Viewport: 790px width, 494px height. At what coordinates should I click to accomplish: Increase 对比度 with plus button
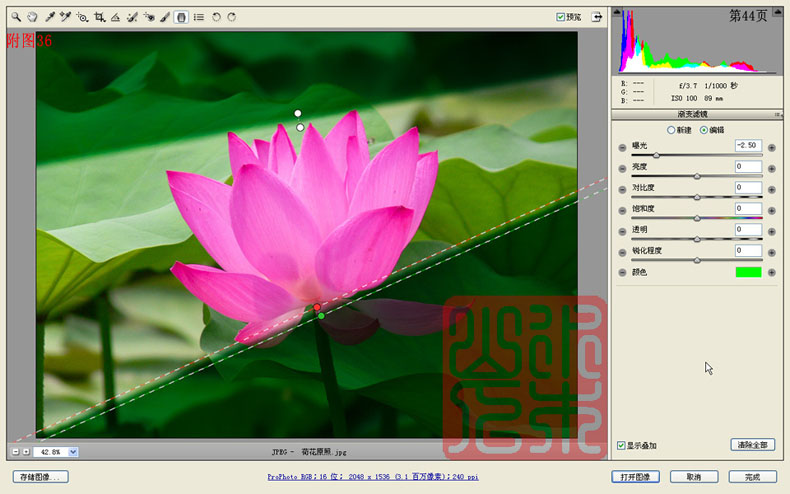772,190
